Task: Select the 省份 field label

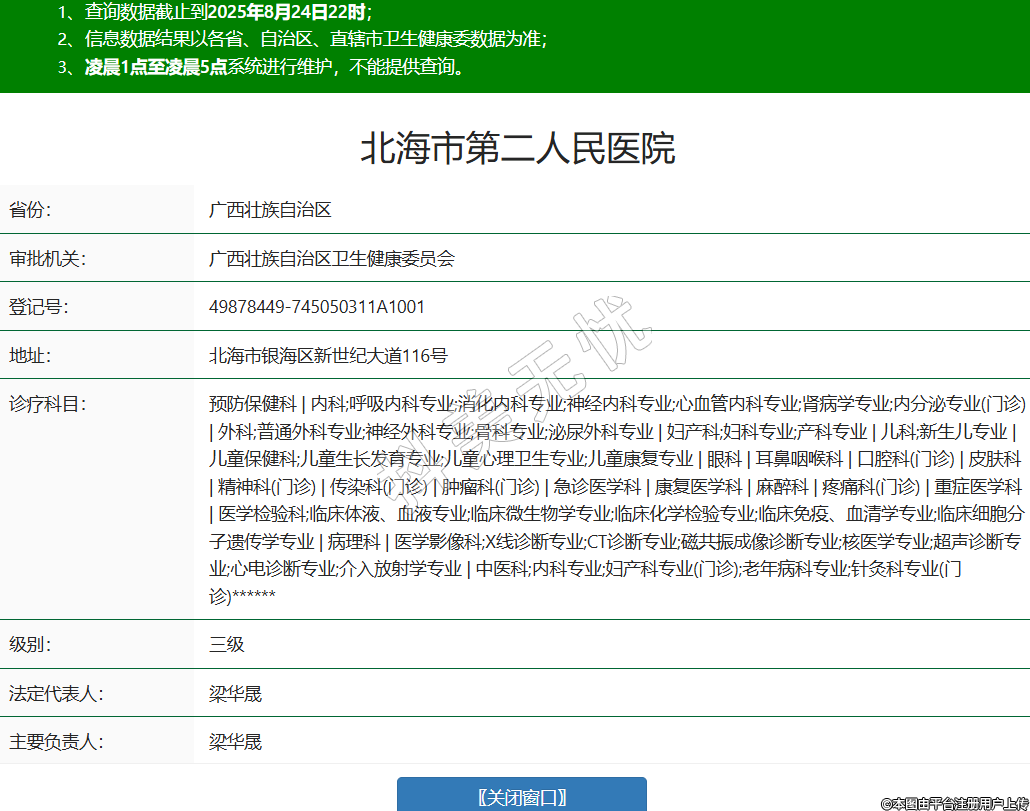Action: (x=30, y=210)
